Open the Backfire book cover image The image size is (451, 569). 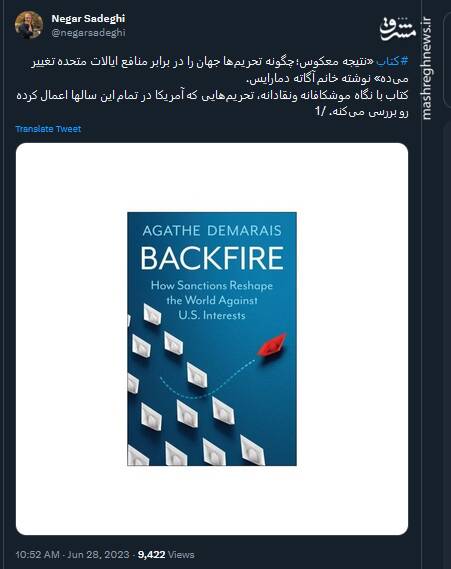212,339
